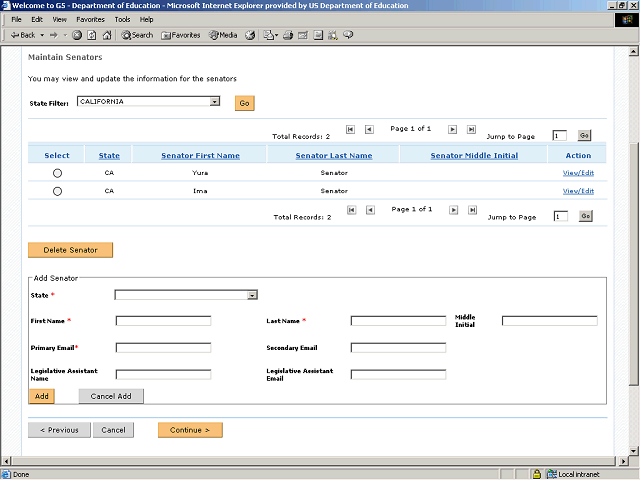Click the Secondary Email input field

[x=398, y=348]
